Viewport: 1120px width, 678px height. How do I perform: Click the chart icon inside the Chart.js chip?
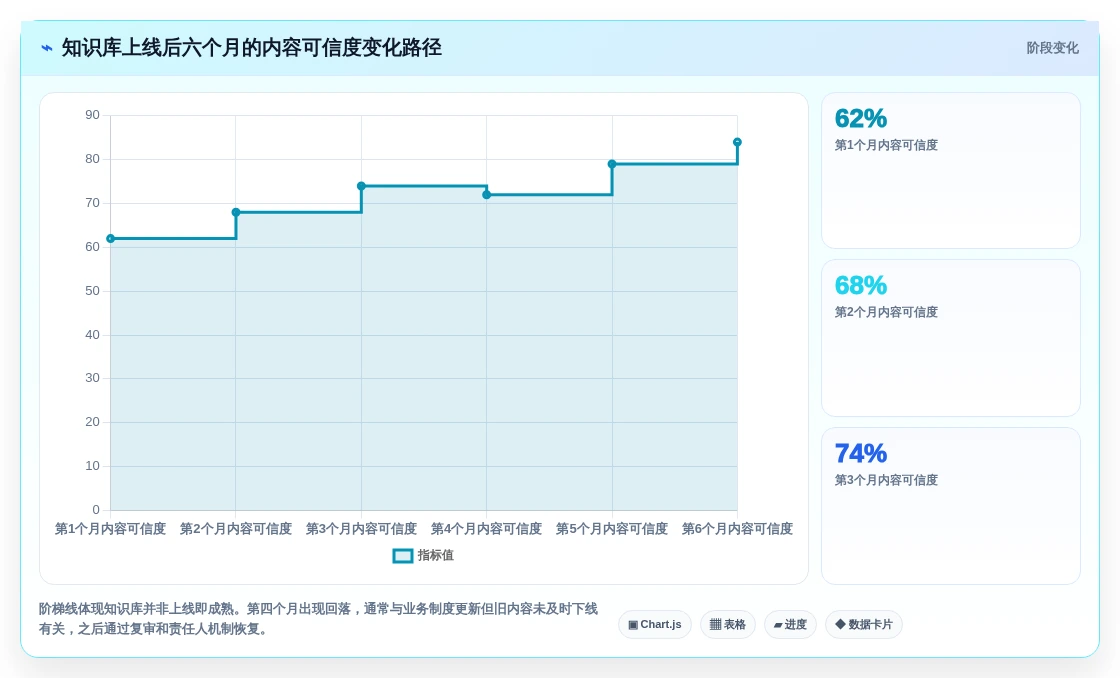pyautogui.click(x=633, y=625)
